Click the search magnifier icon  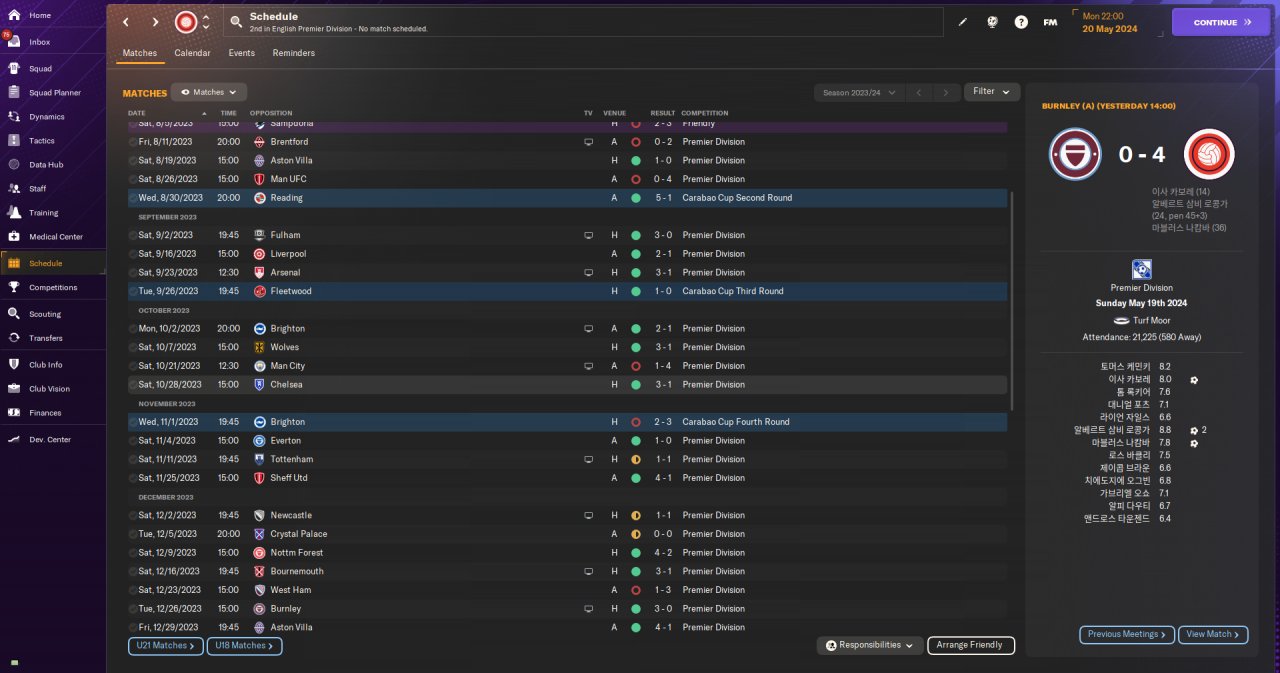[236, 21]
